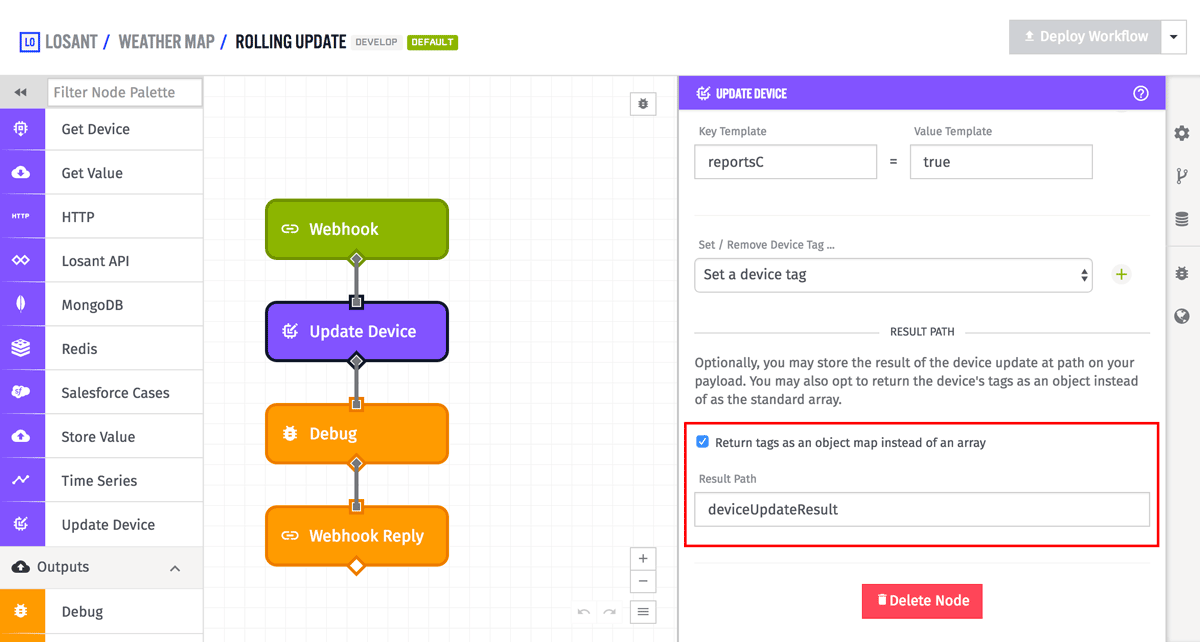Image resolution: width=1200 pixels, height=642 pixels.
Task: Undo the last canvas action
Action: pyautogui.click(x=584, y=611)
